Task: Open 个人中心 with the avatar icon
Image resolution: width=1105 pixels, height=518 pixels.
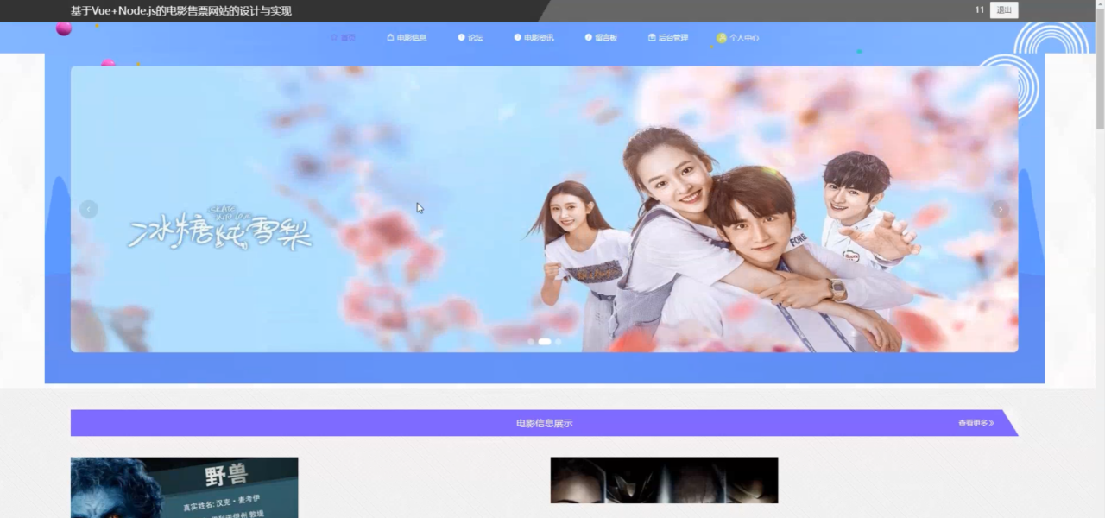Action: click(738, 38)
